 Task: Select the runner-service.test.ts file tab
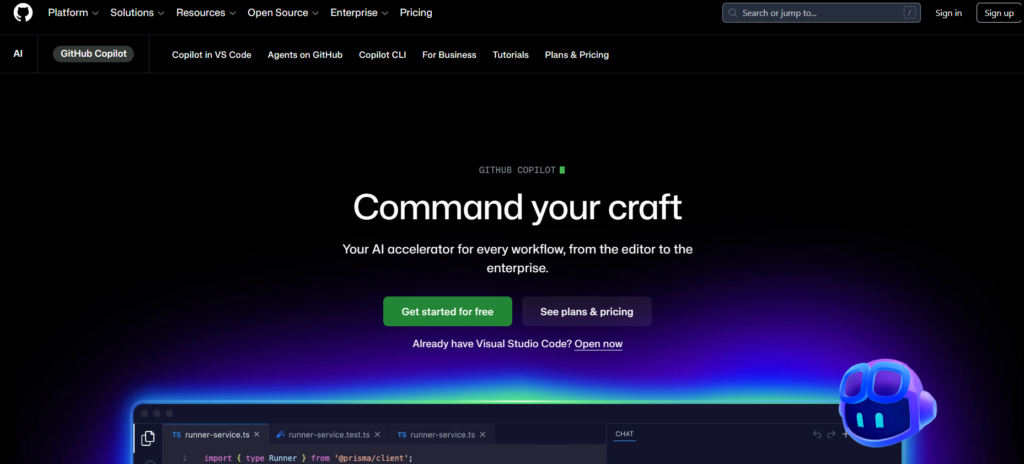(x=328, y=435)
